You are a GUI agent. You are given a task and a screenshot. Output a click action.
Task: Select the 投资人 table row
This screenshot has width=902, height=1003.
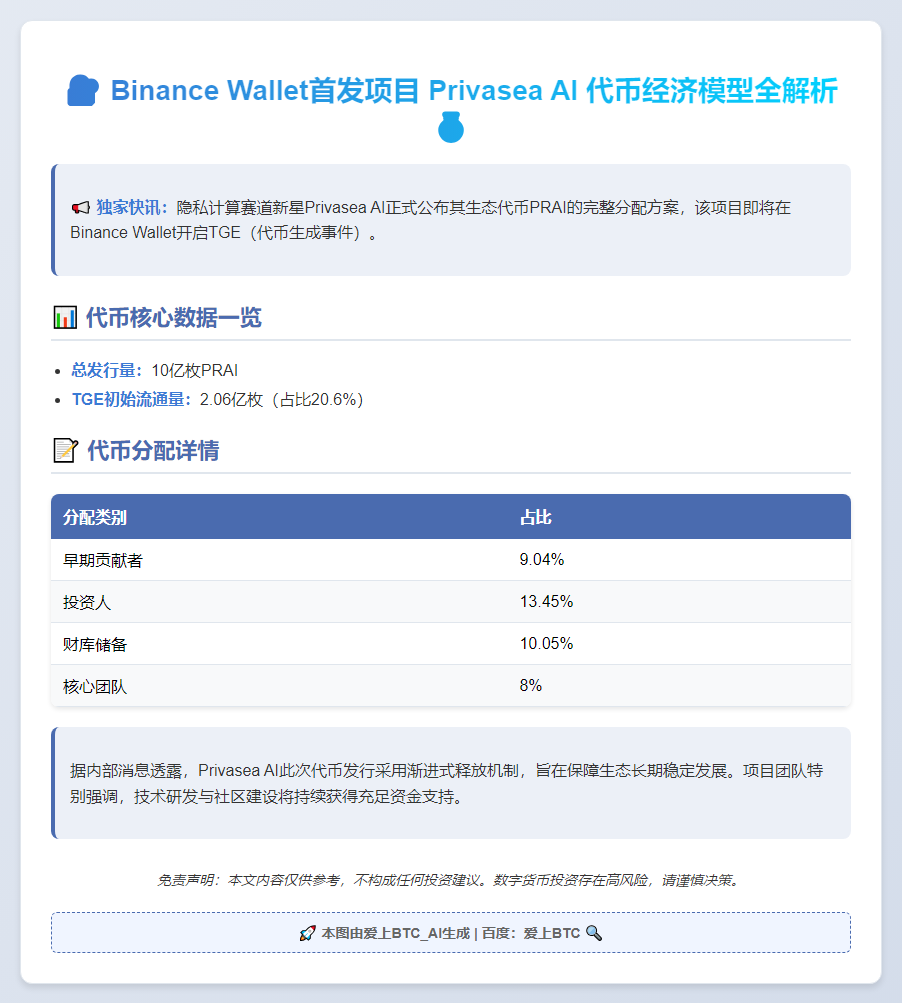450,602
